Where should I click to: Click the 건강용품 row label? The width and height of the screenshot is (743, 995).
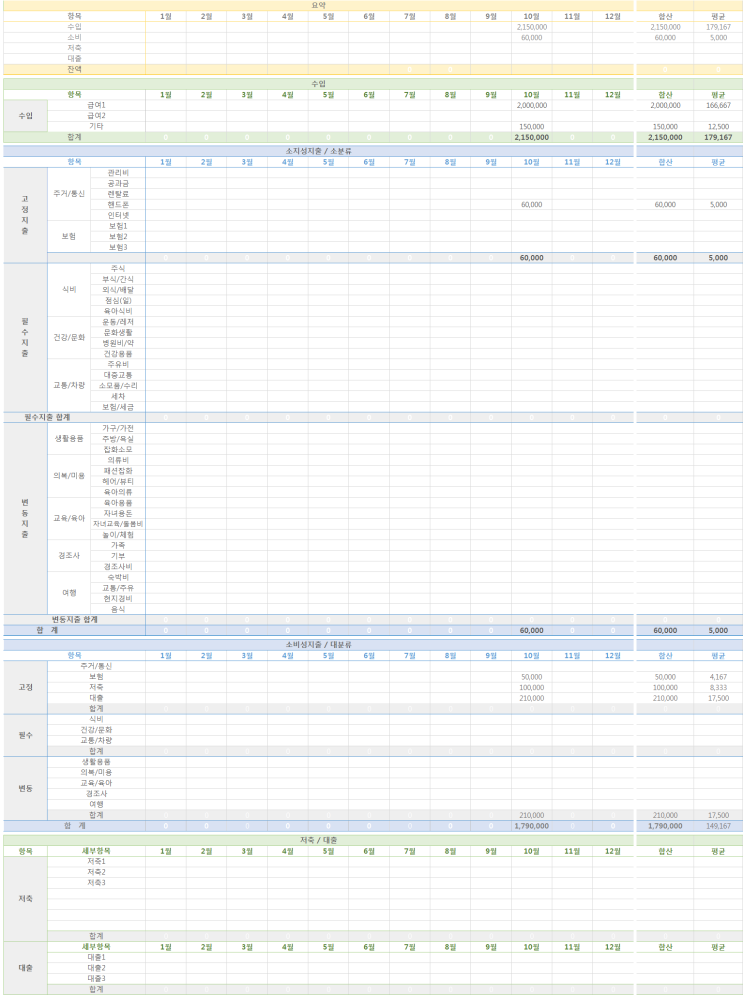[118, 354]
